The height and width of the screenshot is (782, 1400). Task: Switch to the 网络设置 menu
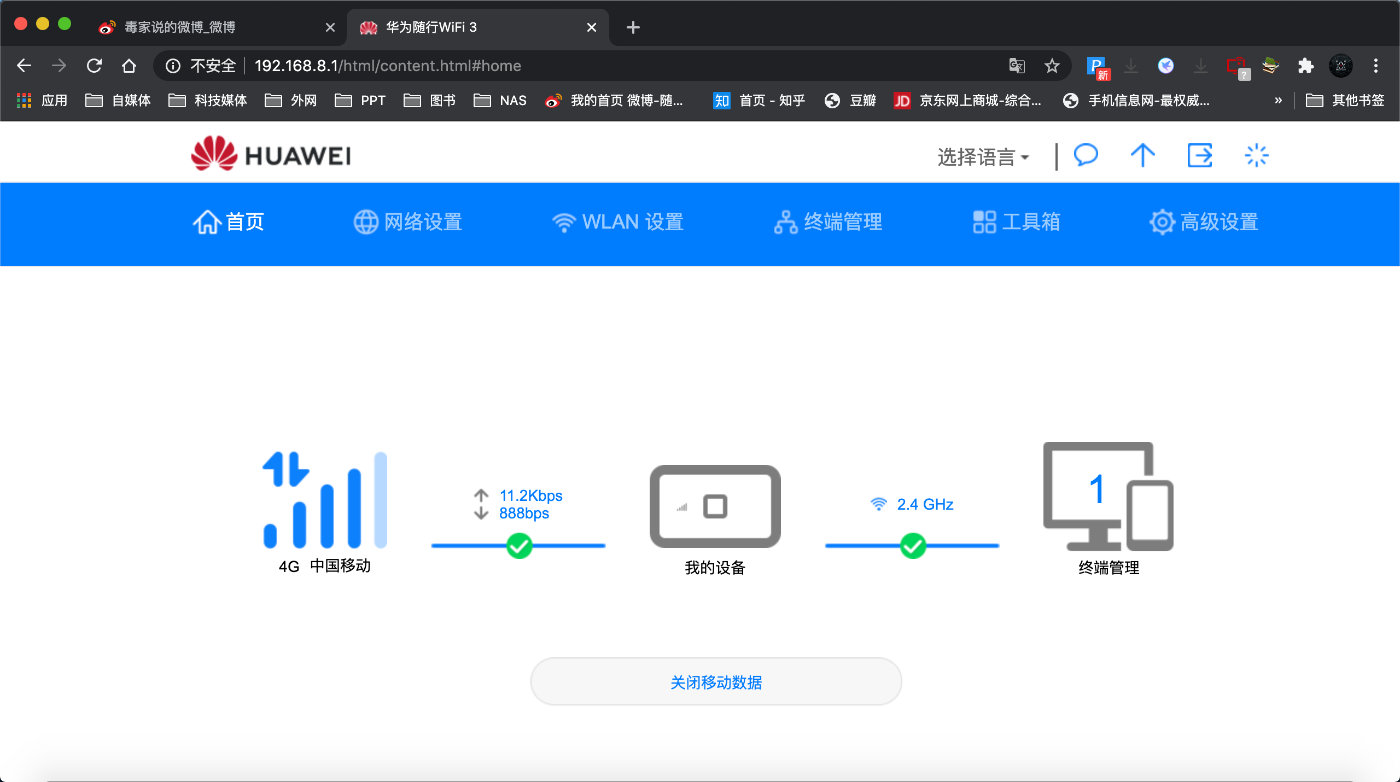407,222
